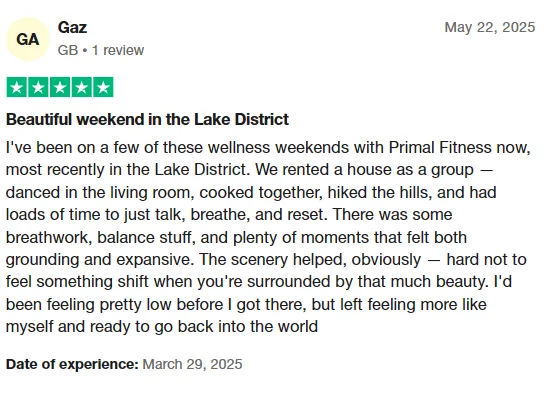Click the bullet separator between GB and review
555x399 pixels.
[x=85, y=51]
